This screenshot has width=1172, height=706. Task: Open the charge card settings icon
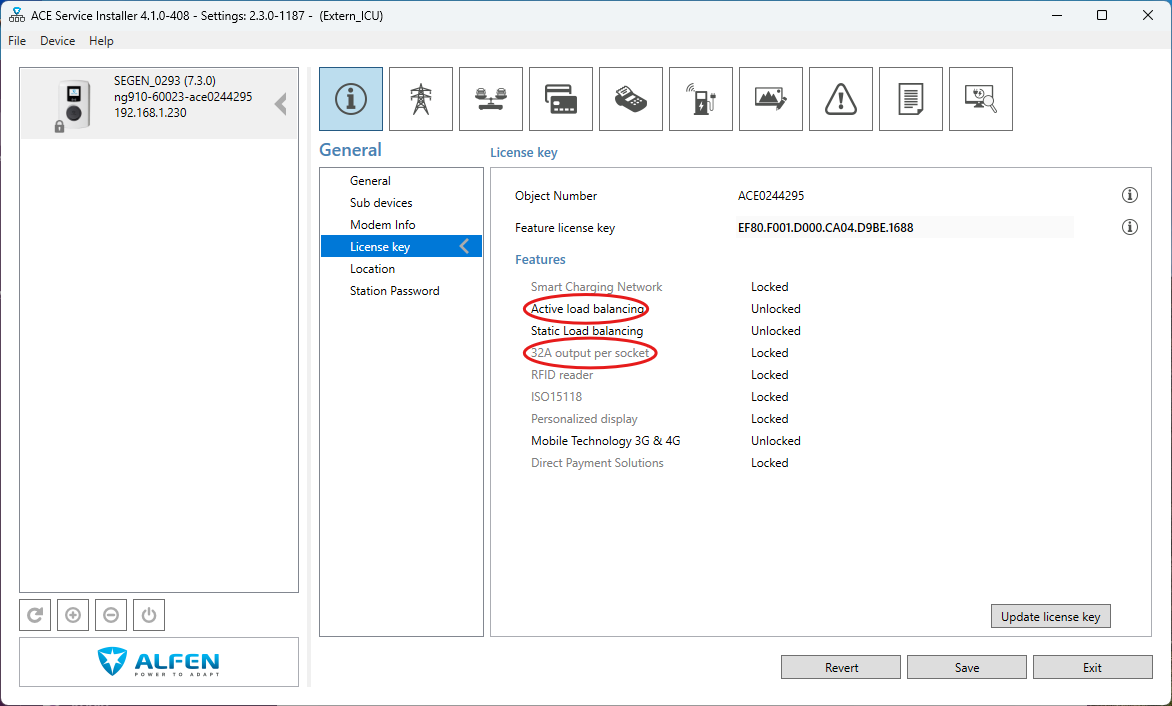tap(561, 99)
